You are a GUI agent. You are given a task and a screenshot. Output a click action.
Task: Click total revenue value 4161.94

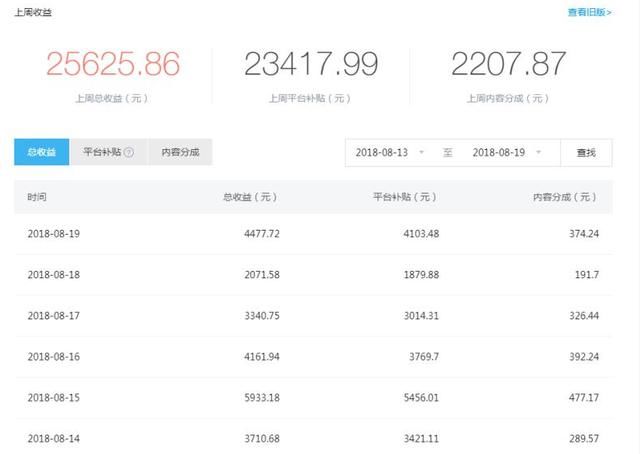tap(262, 357)
